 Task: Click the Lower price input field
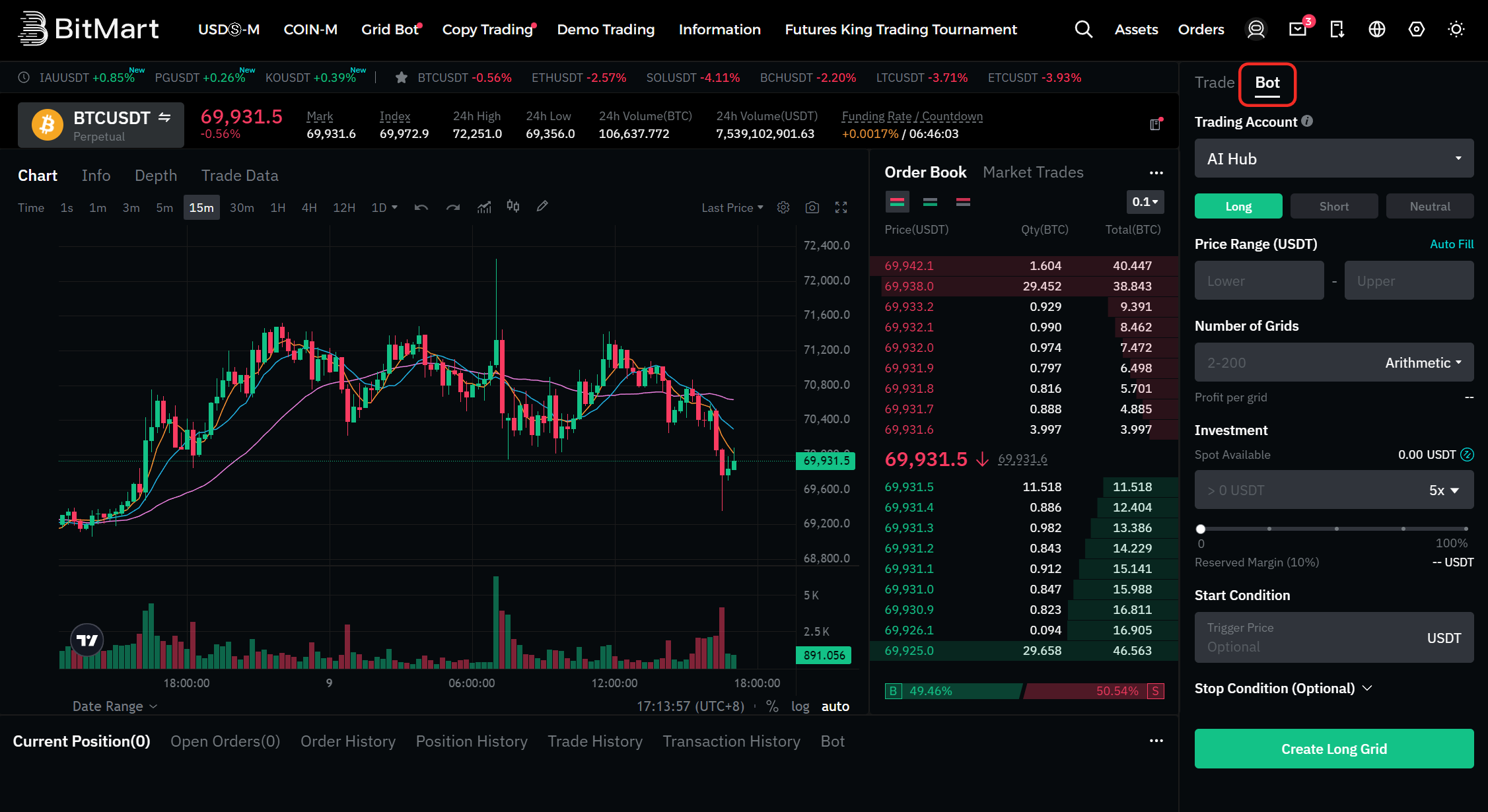1259,281
